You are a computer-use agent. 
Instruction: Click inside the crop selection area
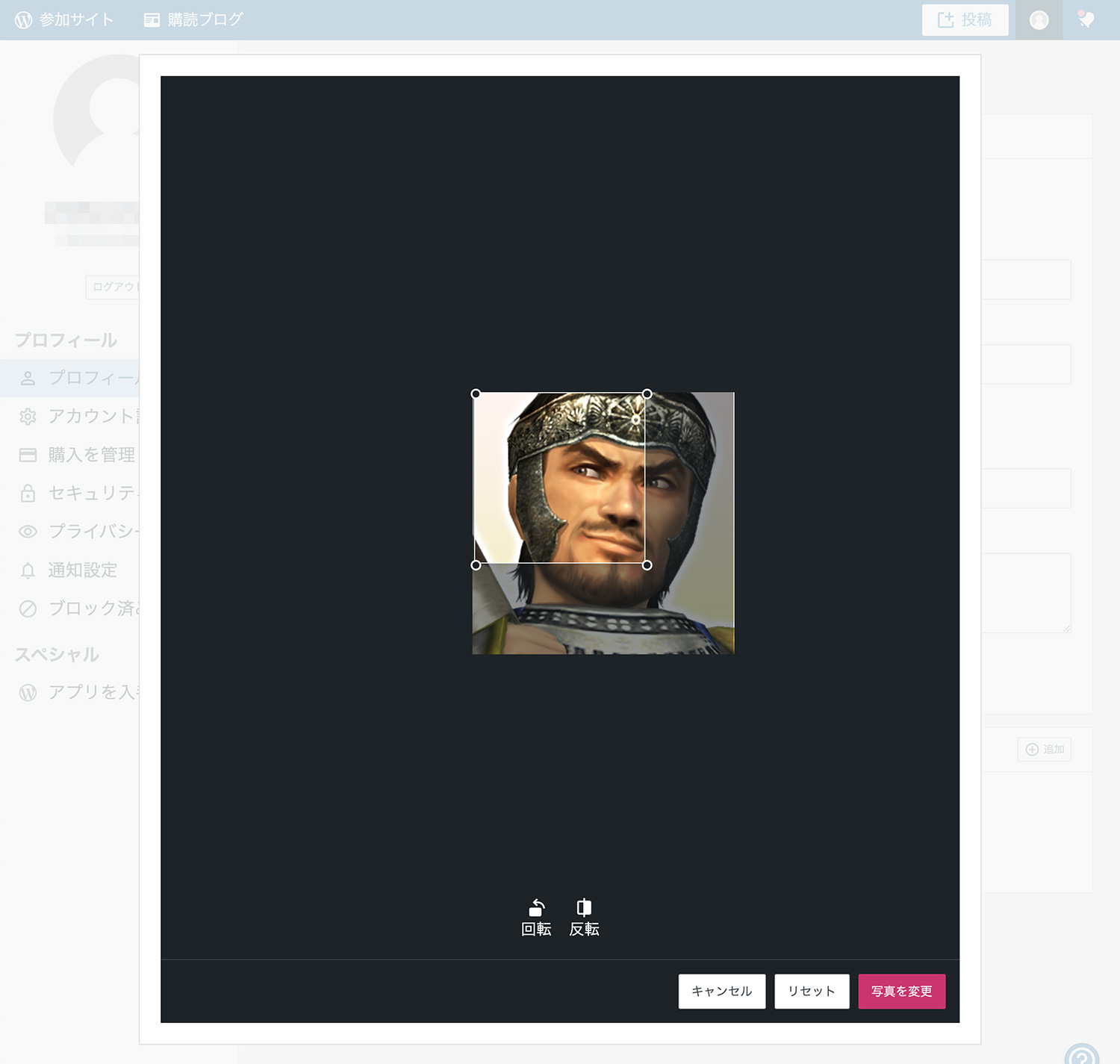click(x=560, y=478)
